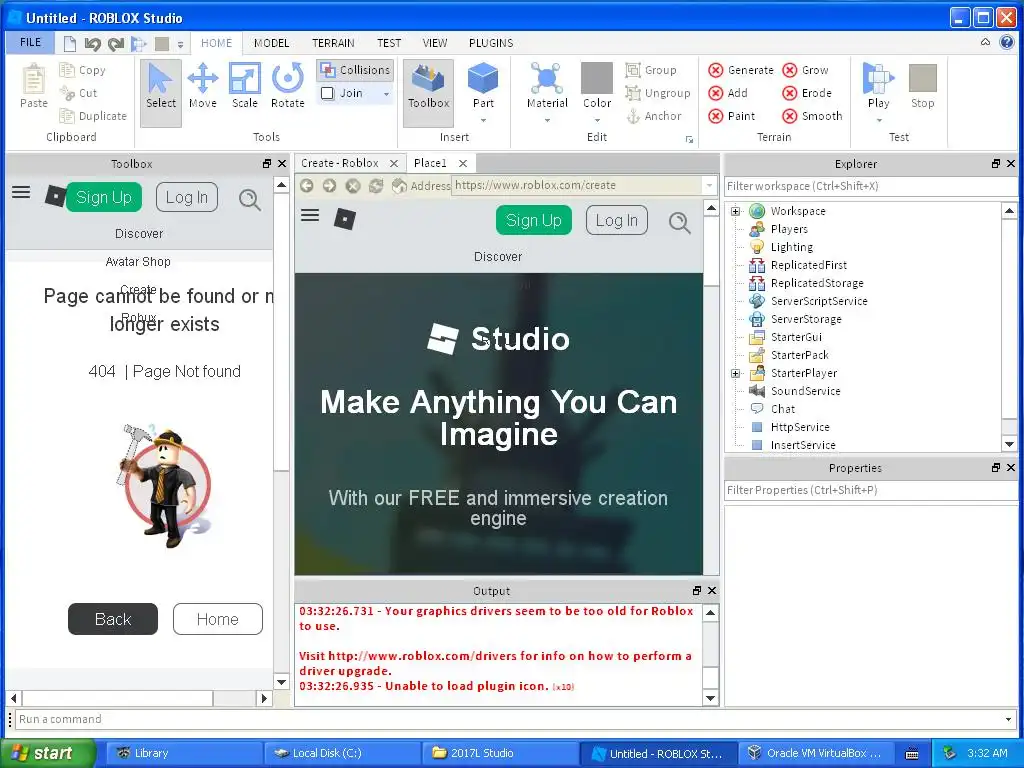Click the Back button on 404 page
The image size is (1024, 768).
(113, 619)
